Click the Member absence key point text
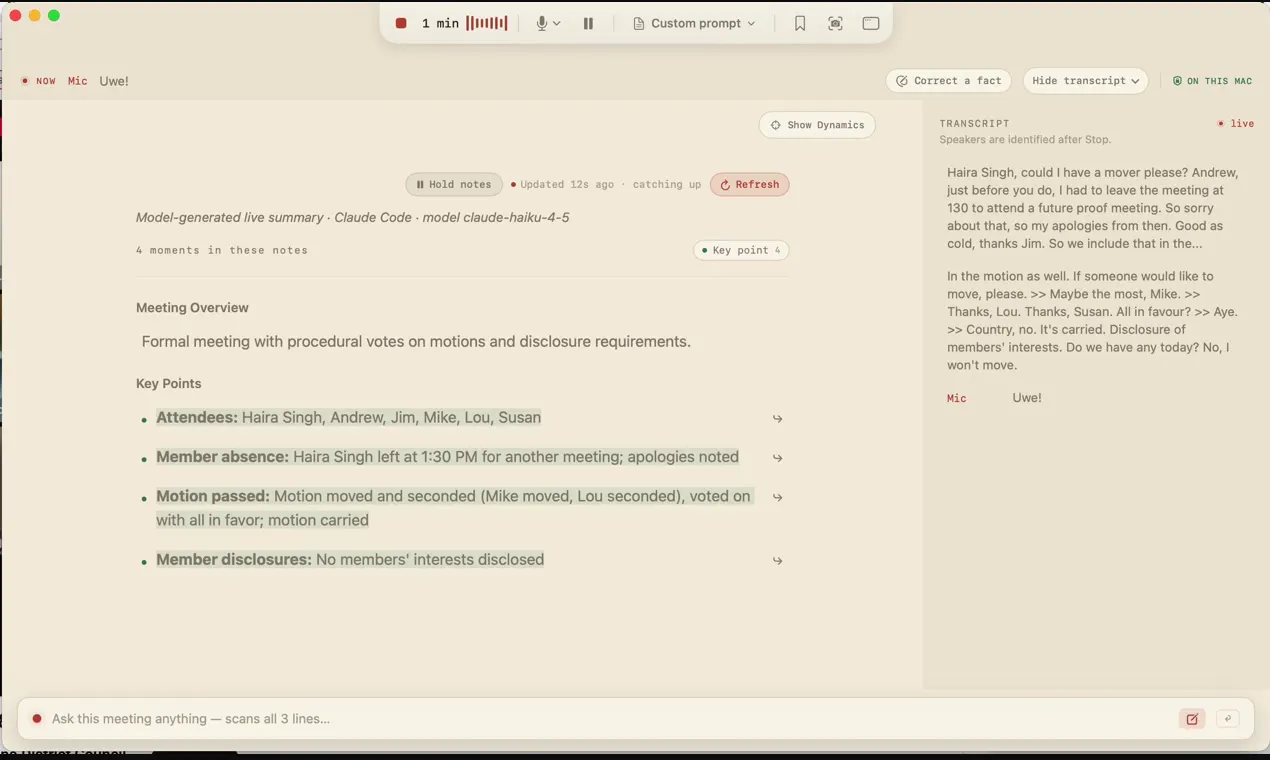1270x760 pixels. pyautogui.click(x=447, y=457)
